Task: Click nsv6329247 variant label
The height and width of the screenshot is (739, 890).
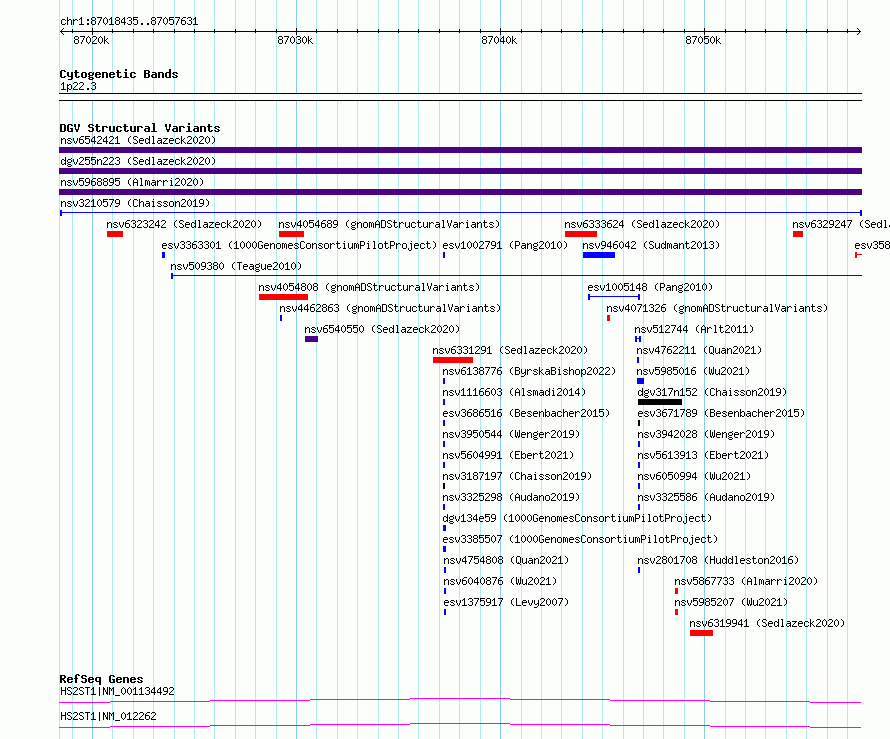Action: [x=841, y=224]
